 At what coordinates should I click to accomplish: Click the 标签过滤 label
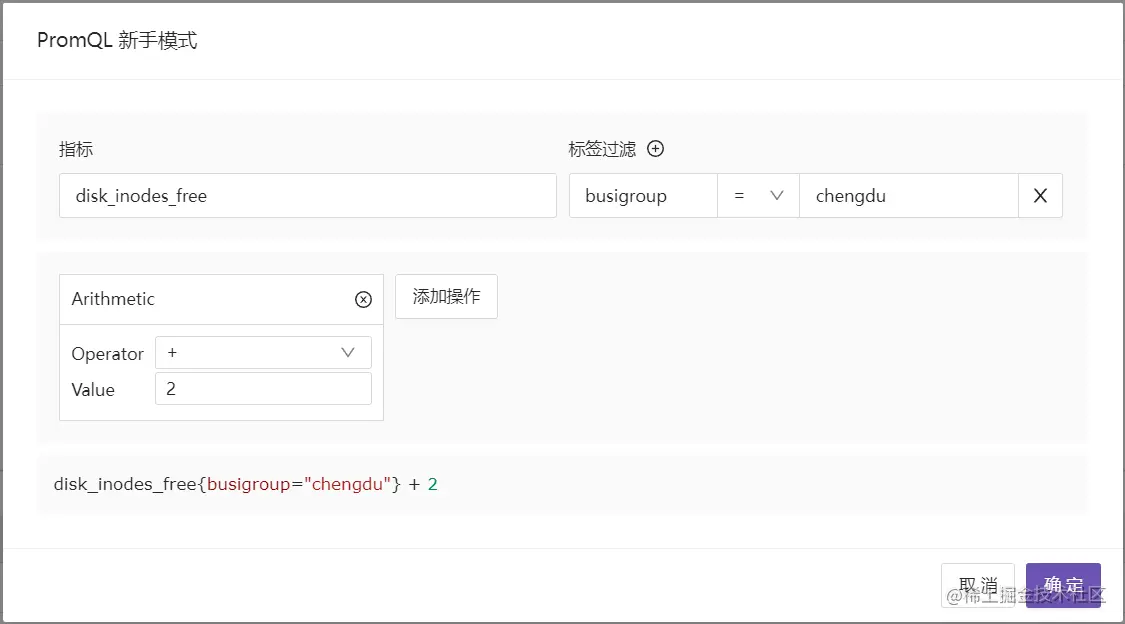click(x=602, y=149)
